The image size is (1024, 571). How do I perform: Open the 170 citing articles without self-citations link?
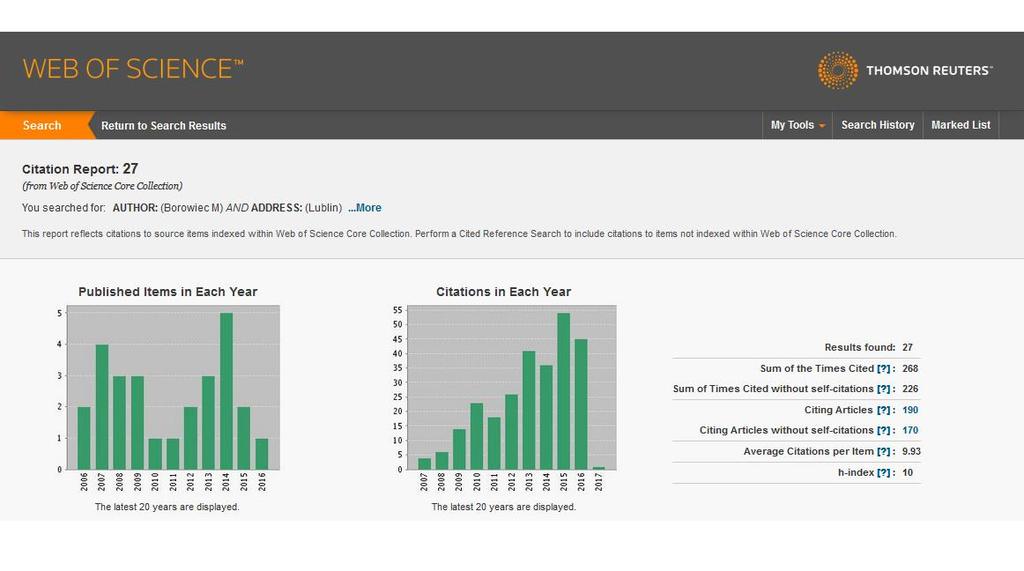pyautogui.click(x=910, y=430)
